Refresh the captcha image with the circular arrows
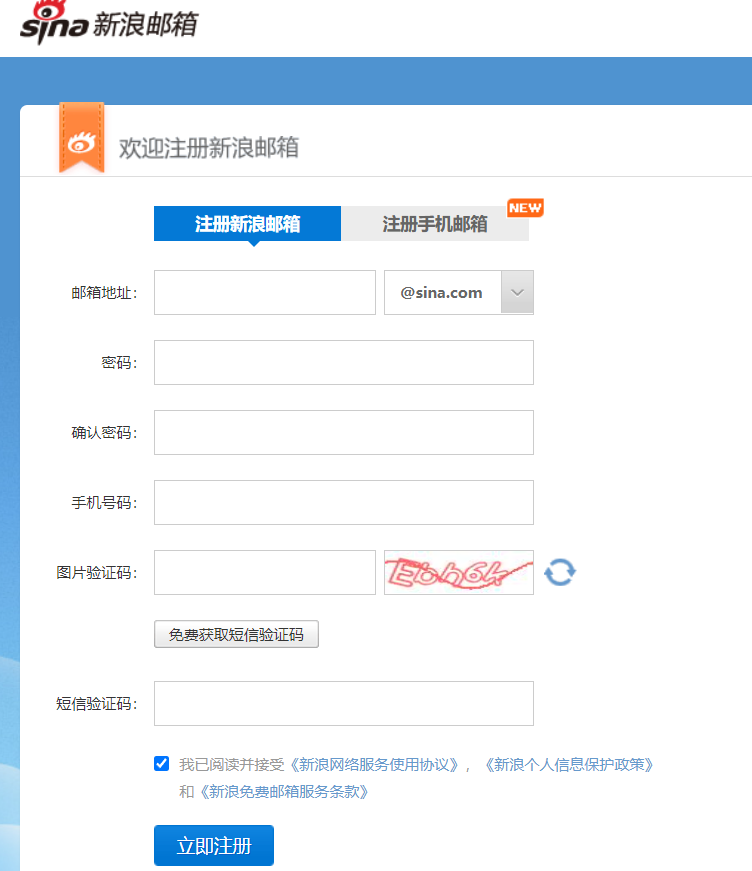Viewport: 752px width, 871px height. [560, 572]
